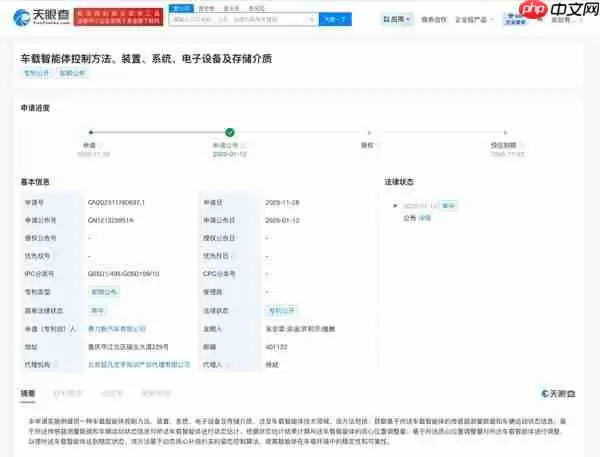Click the help icon beside 代理机构 label
The height and width of the screenshot is (457, 600).
click(55, 364)
